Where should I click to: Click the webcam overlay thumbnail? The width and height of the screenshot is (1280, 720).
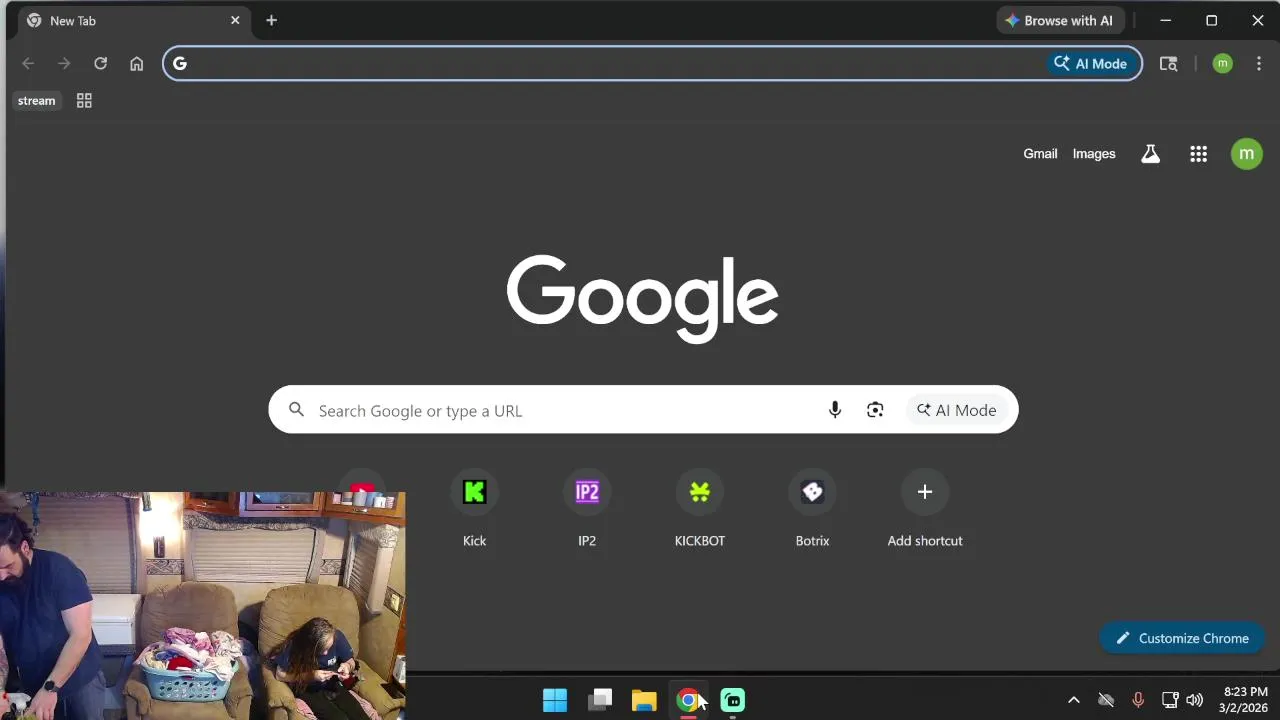(x=203, y=606)
